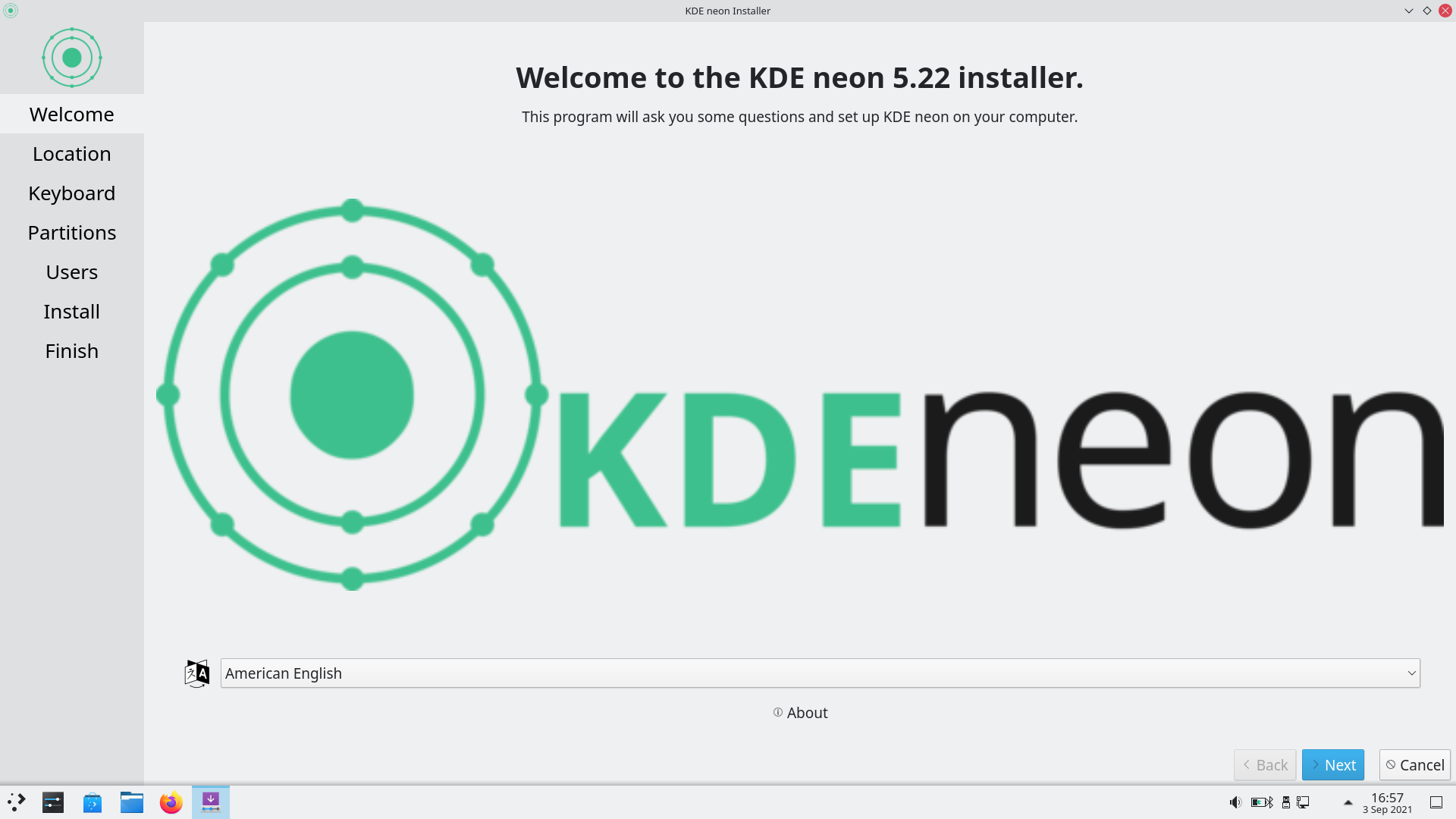Click the installer icon in the taskbar

coord(211,802)
